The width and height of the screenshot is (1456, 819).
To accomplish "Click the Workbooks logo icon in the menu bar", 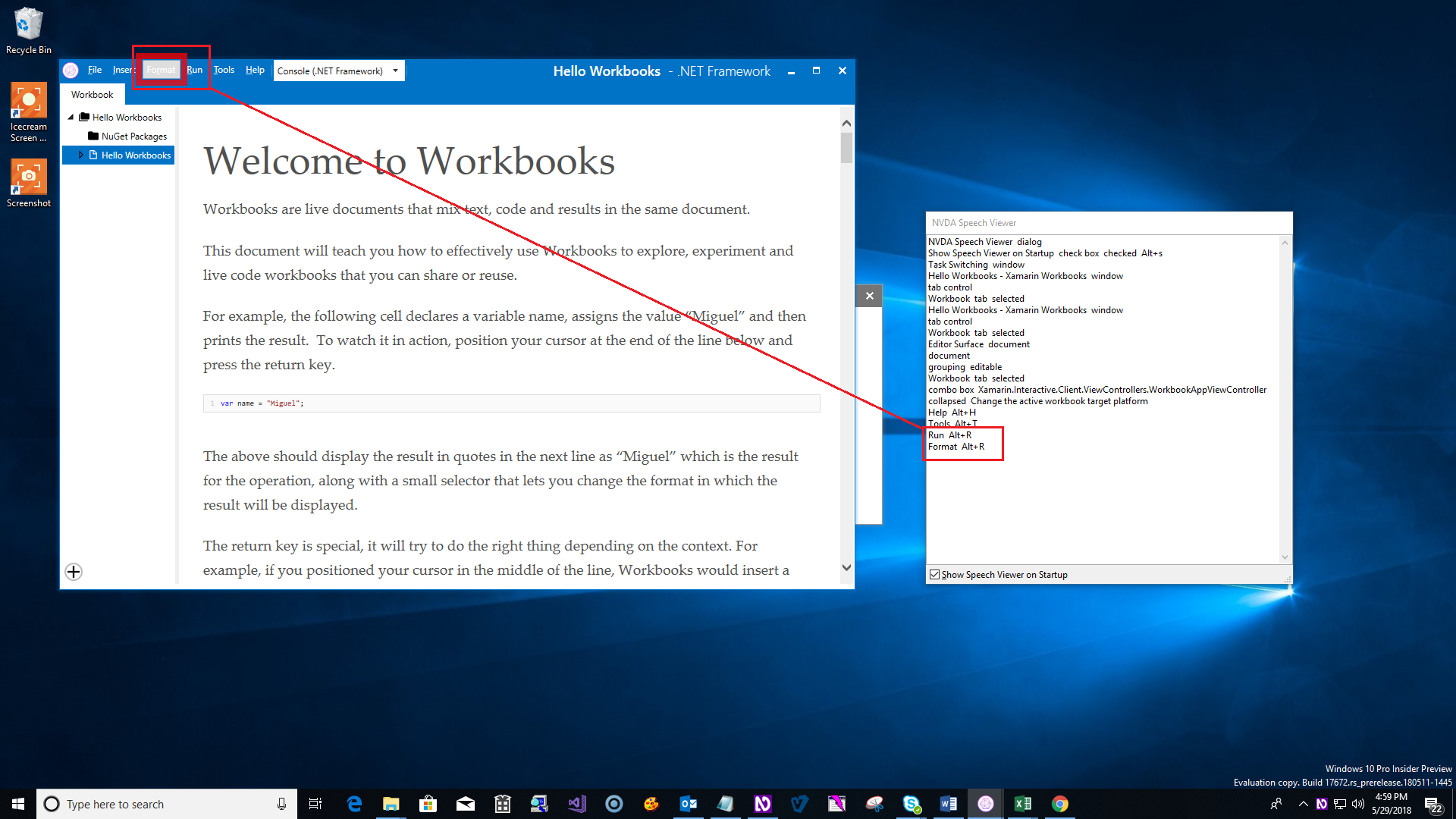I will coord(71,70).
